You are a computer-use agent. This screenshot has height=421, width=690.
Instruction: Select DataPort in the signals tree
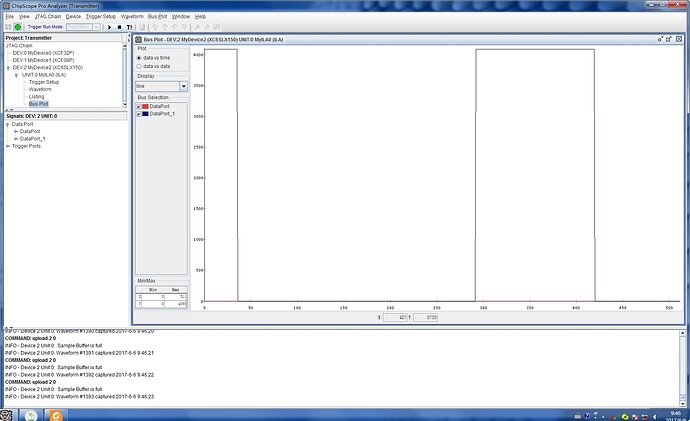(30, 132)
